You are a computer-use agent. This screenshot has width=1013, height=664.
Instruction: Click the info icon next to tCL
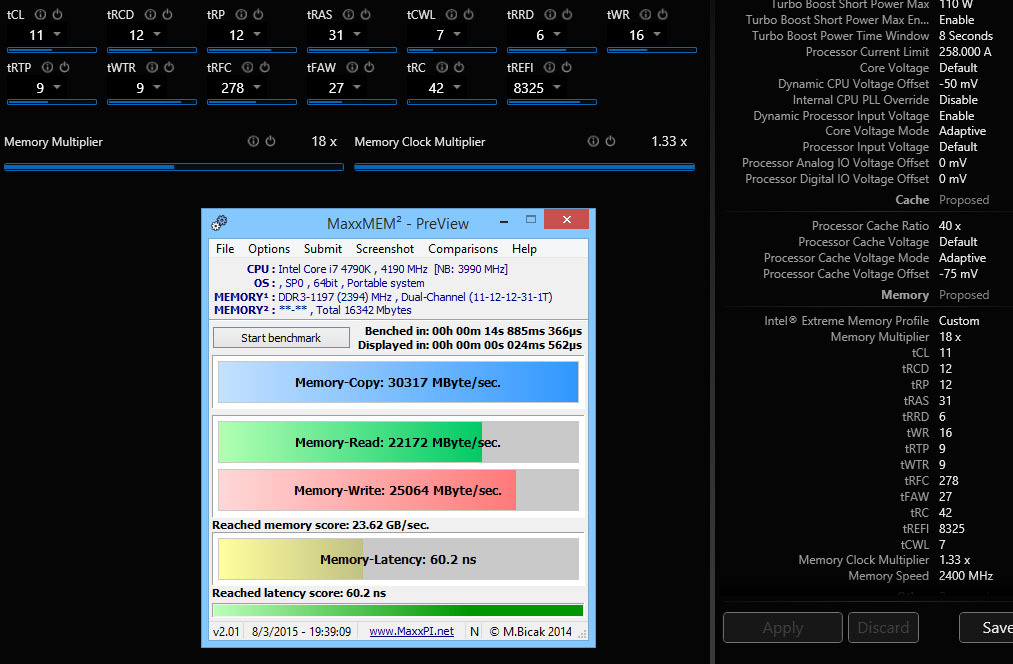(x=40, y=14)
